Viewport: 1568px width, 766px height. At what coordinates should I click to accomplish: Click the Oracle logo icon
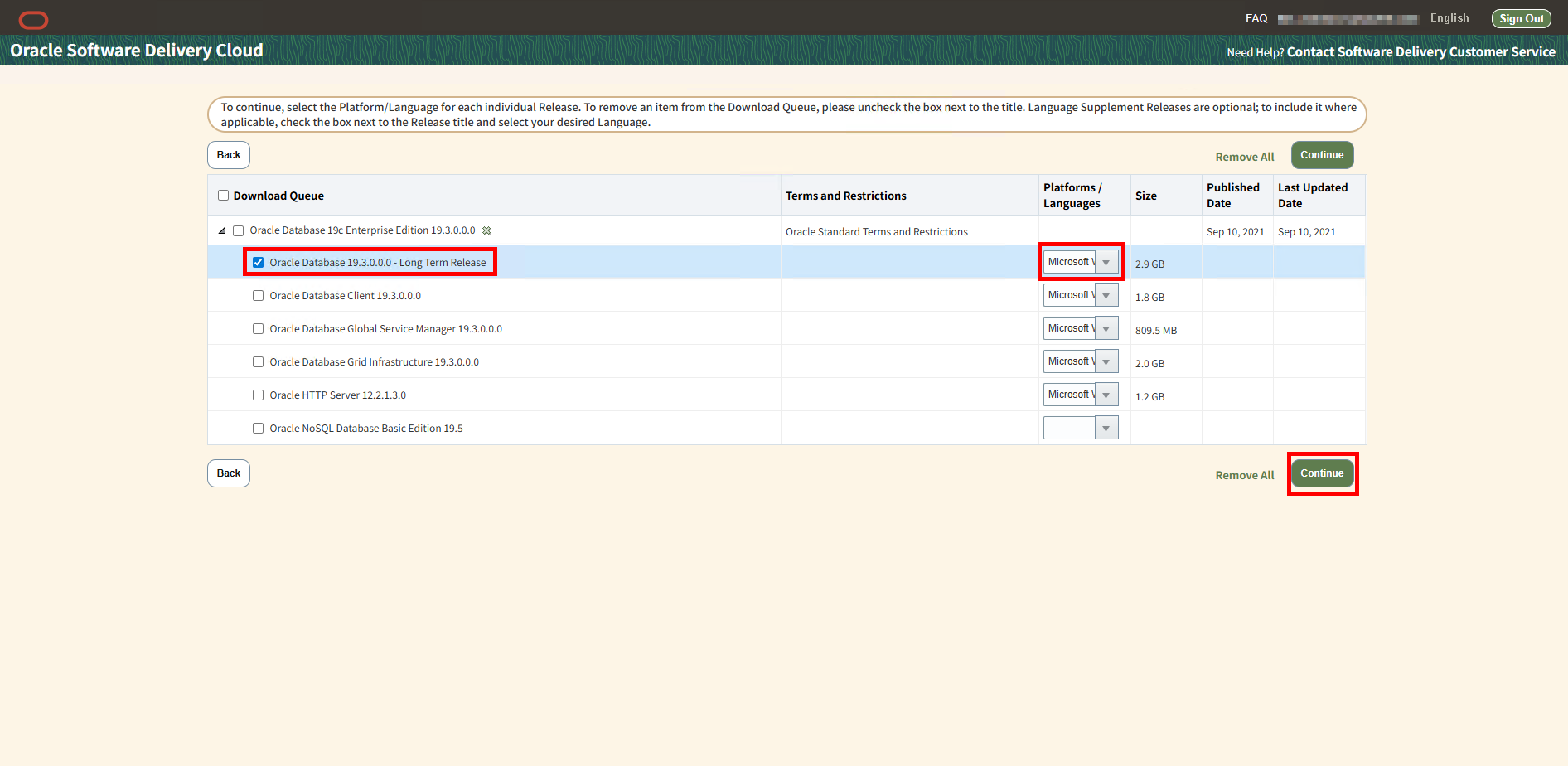pos(33,19)
